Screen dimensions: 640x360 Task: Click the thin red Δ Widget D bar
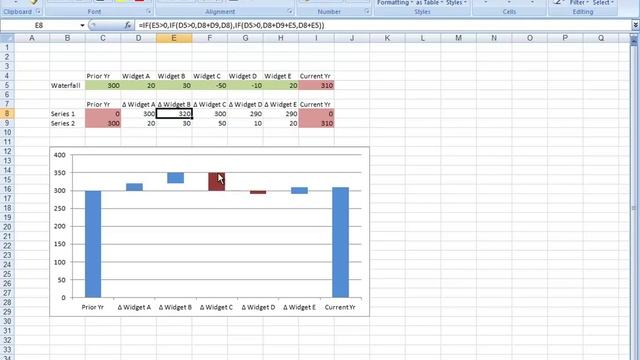[258, 192]
